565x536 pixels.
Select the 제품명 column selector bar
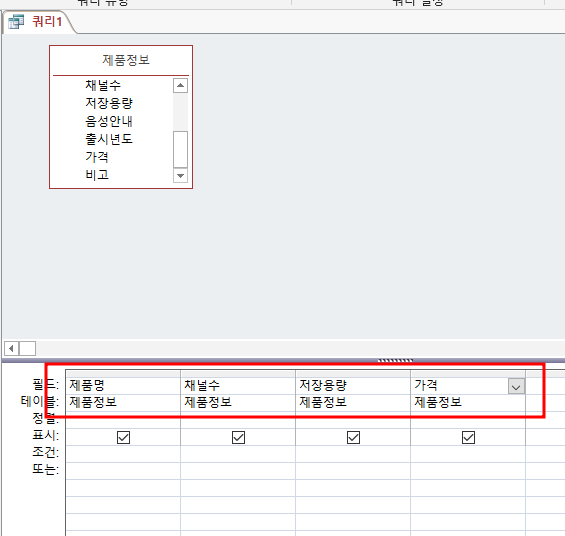click(x=123, y=374)
